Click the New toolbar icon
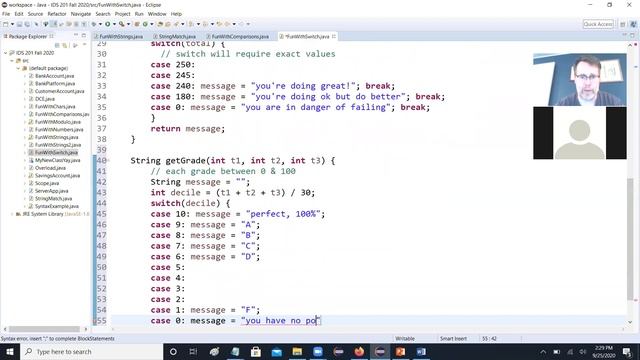The height and width of the screenshot is (360, 640). (6, 24)
